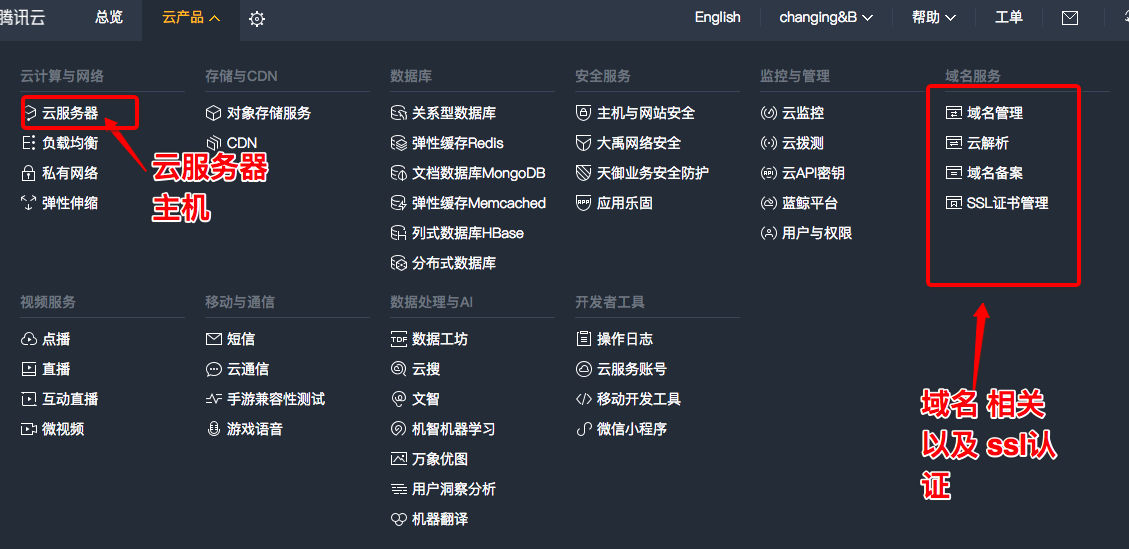Click the 万象优图 image icon

tap(398, 459)
